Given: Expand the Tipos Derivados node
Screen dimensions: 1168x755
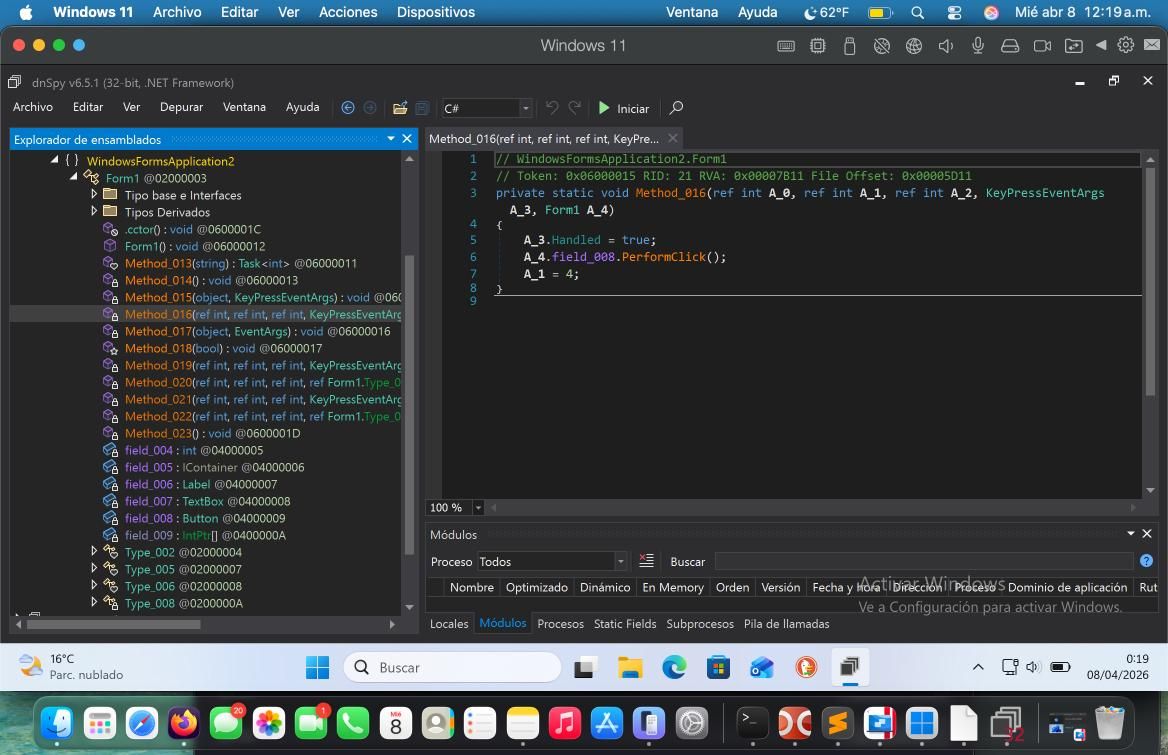Looking at the screenshot, I should [95, 212].
